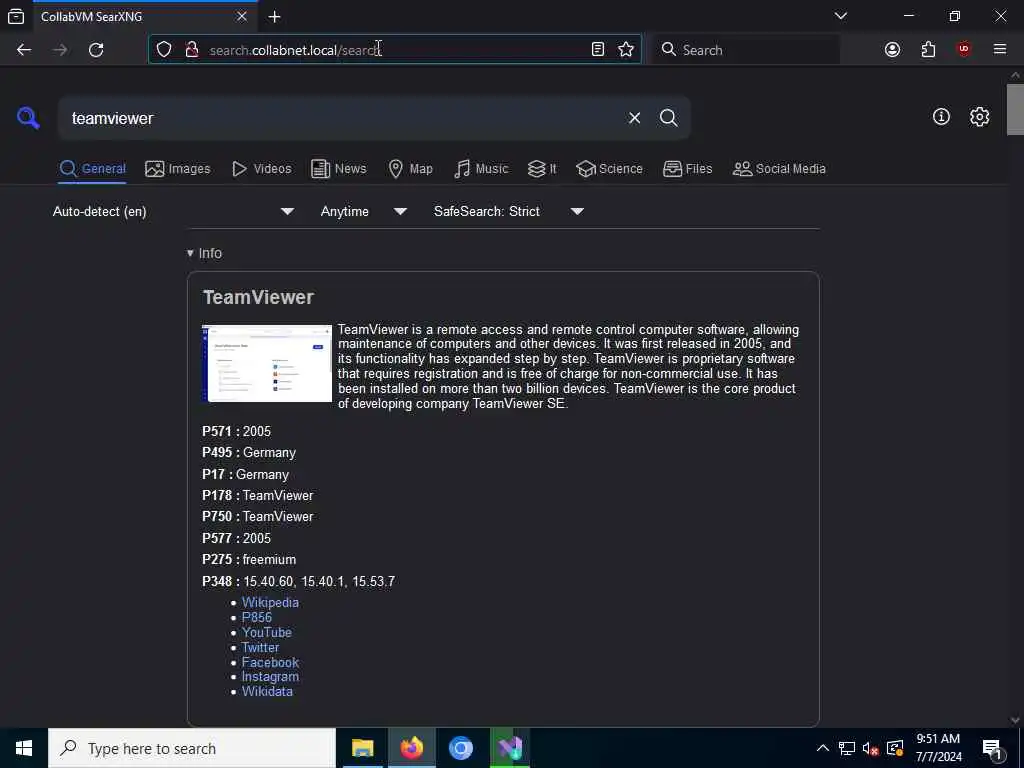The width and height of the screenshot is (1024, 768).
Task: Collapse the Info section
Action: [204, 253]
